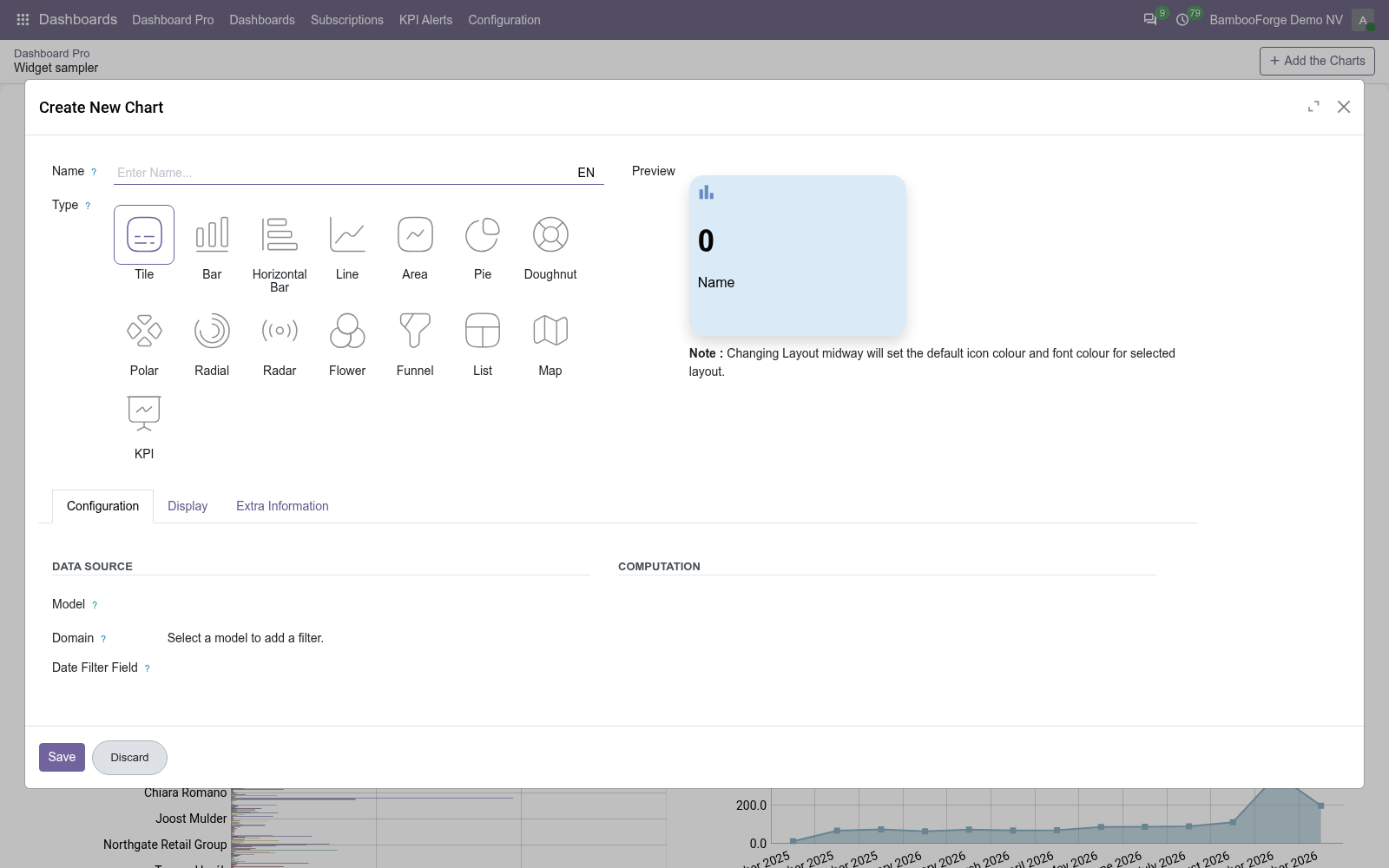Open the Model dropdown field
The image size is (1389, 868).
pyautogui.click(x=379, y=604)
